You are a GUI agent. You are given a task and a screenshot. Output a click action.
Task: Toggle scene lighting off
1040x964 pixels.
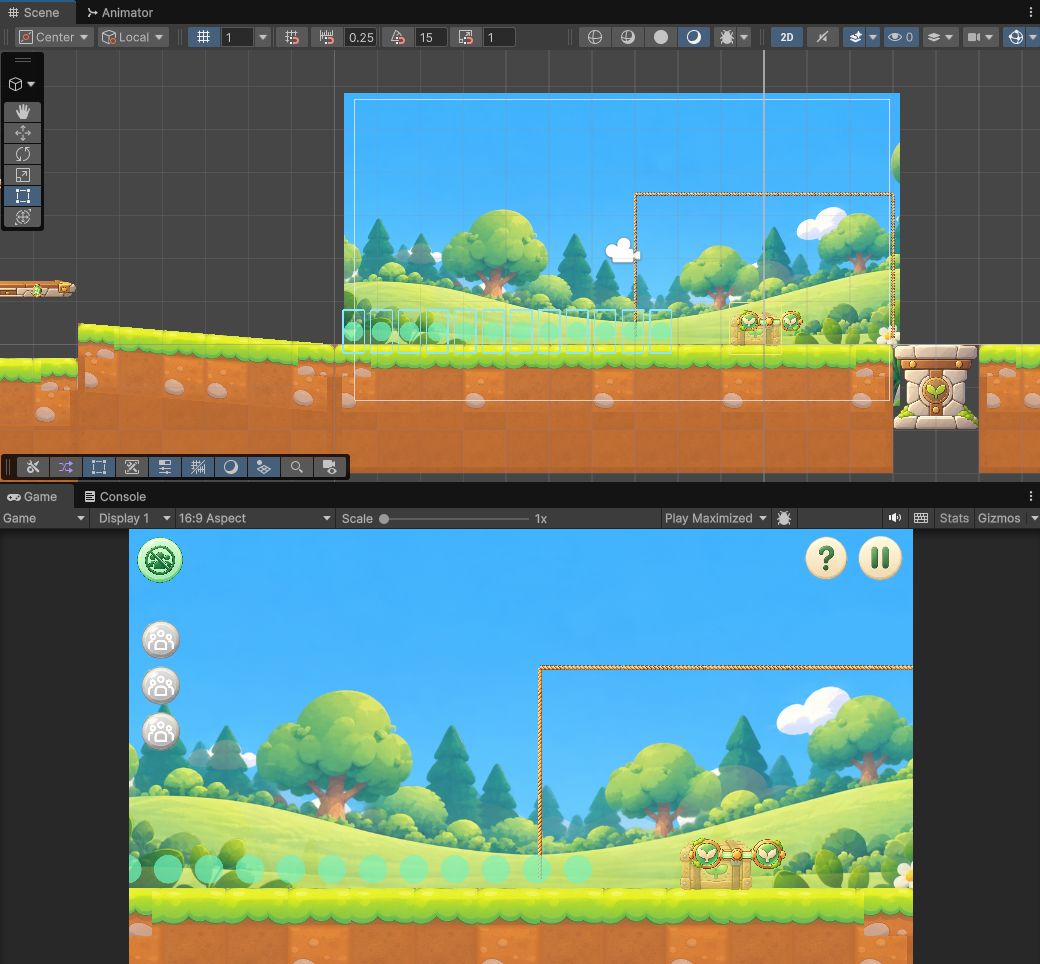[822, 37]
